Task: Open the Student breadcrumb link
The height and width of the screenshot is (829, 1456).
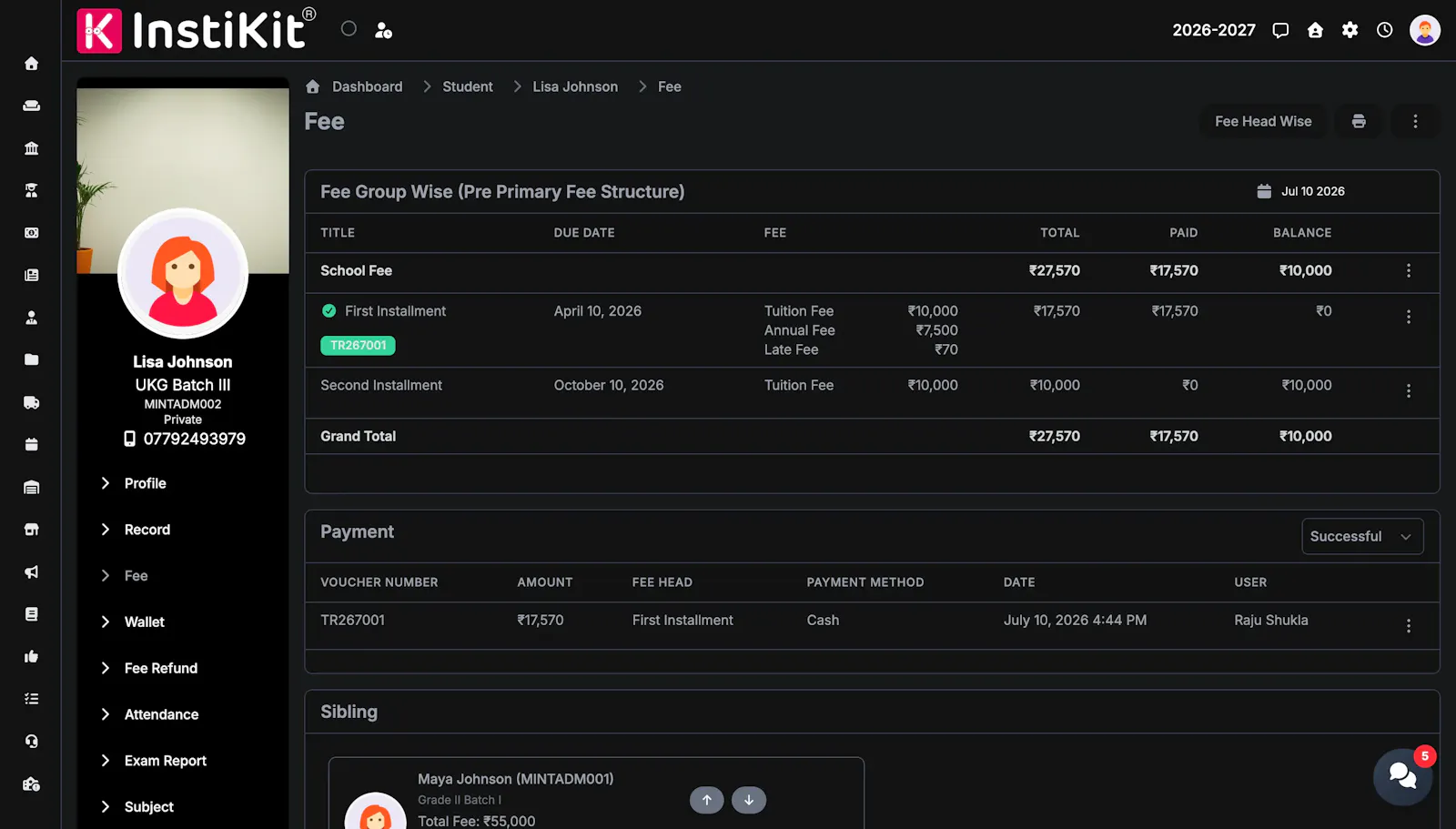Action: [x=468, y=86]
